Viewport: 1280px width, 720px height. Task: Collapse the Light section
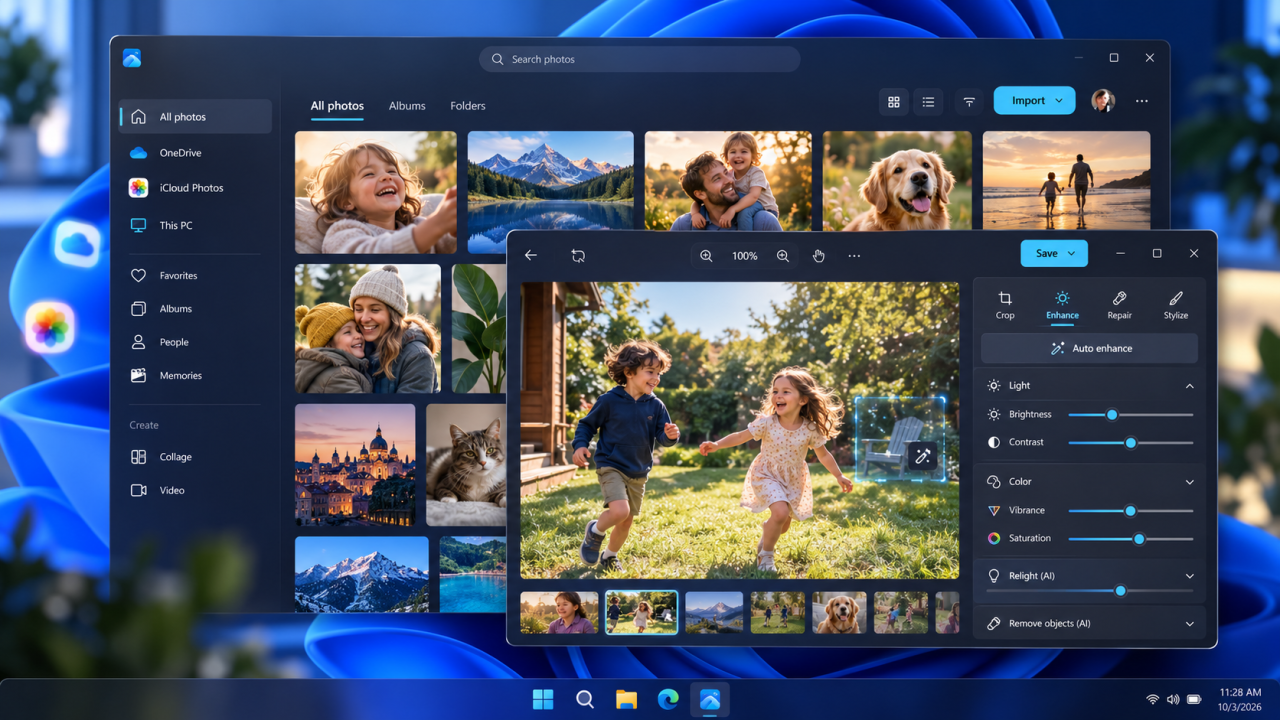point(1189,386)
